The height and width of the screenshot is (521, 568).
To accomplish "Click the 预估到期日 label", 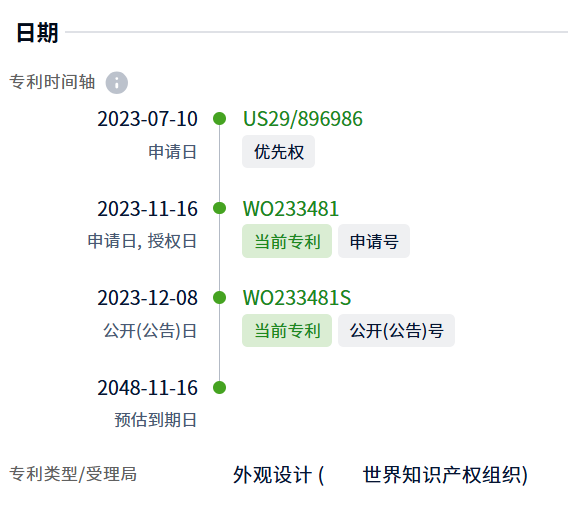I will click(x=156, y=420).
